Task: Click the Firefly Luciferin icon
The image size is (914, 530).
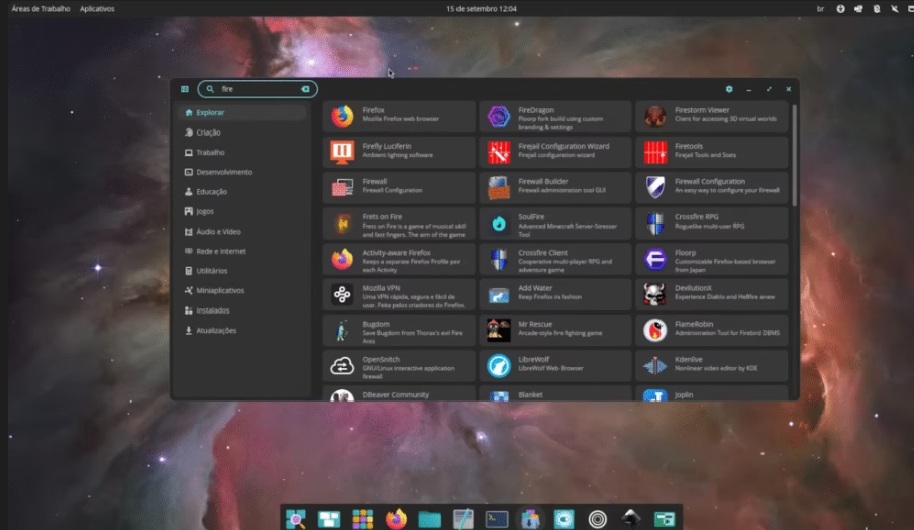Action: pyautogui.click(x=343, y=152)
